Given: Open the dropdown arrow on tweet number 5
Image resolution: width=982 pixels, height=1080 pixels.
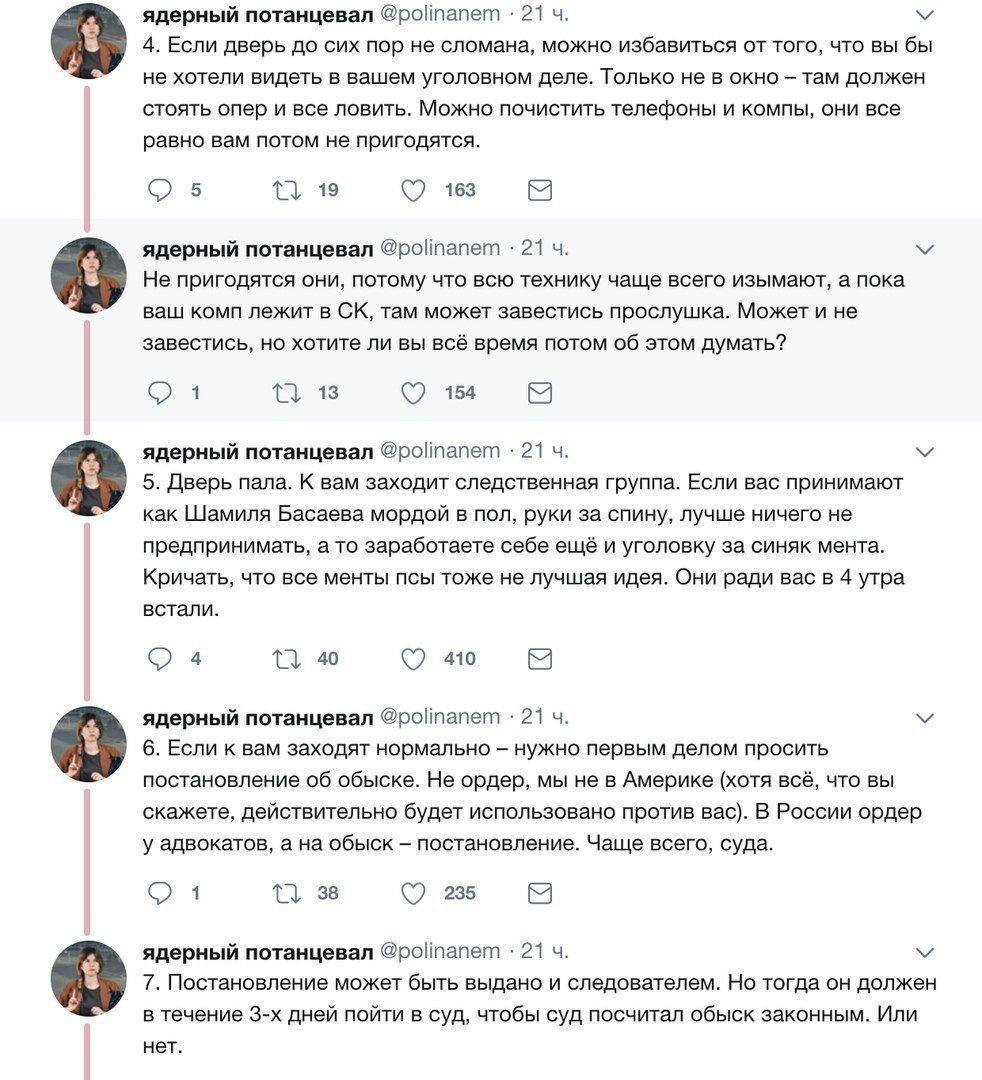Looking at the screenshot, I should 925,452.
